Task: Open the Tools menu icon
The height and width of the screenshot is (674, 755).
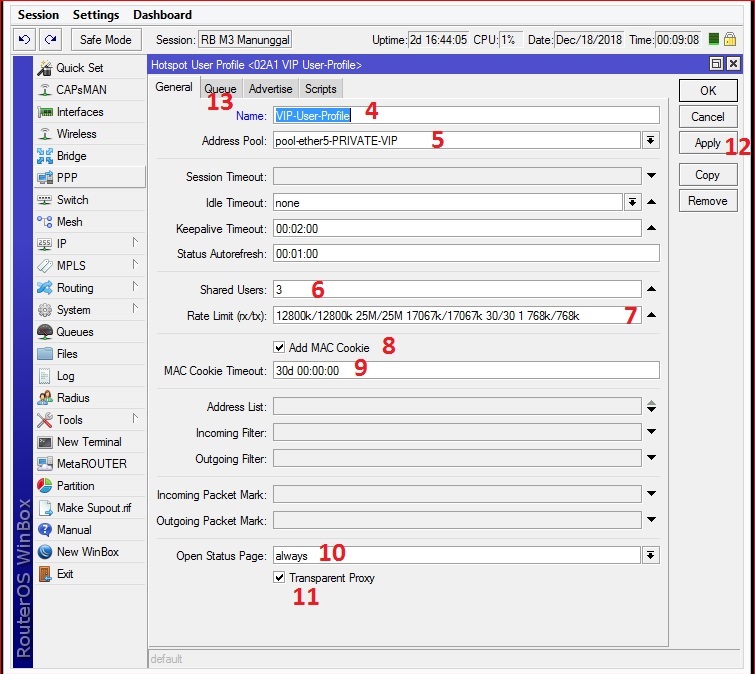Action: click(x=45, y=420)
